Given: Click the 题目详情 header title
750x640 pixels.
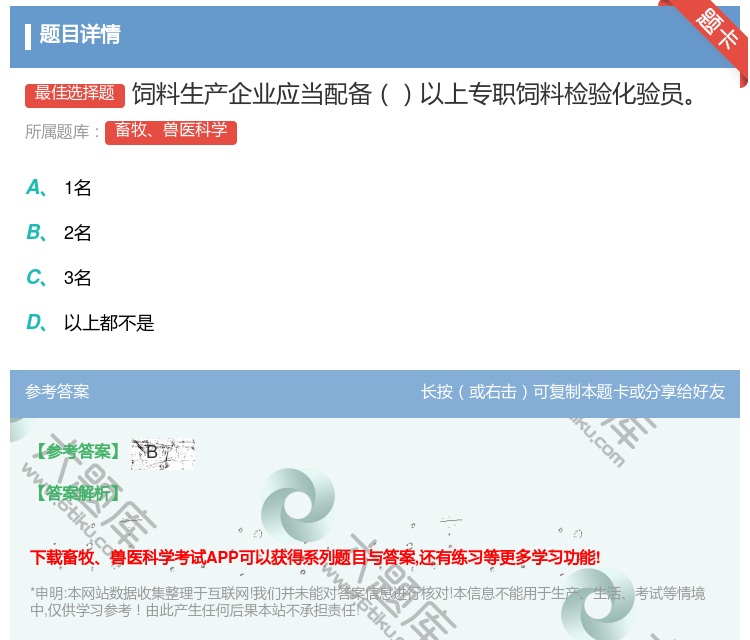Looking at the screenshot, I should 80,34.
